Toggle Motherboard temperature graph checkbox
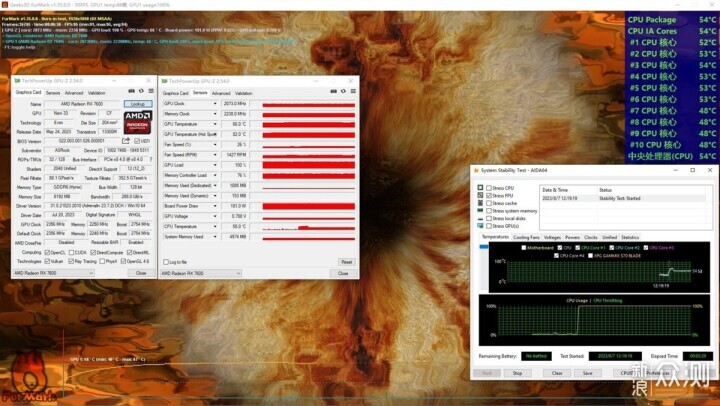Viewport: 720px width, 406px height. tap(523, 248)
